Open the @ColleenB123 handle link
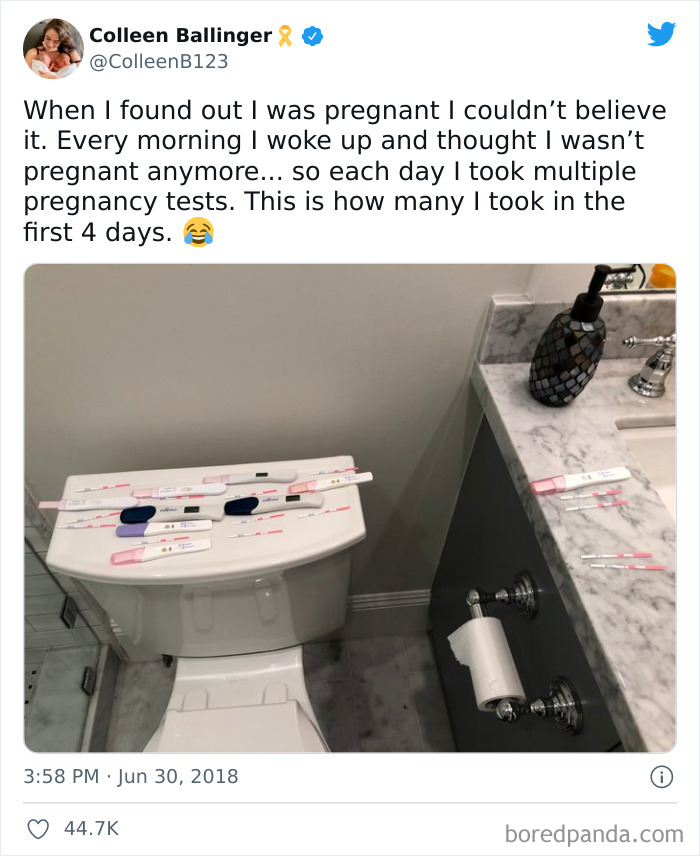Screen dimensions: 700x856 [x=158, y=61]
